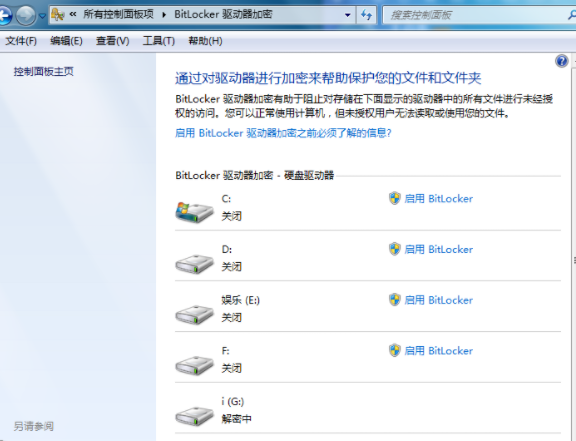Click the F: drive icon

[194, 365]
